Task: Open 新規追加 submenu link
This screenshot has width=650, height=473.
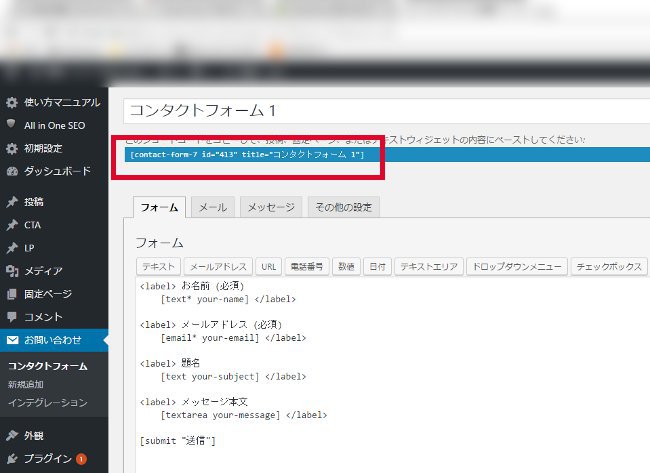Action: 25,384
